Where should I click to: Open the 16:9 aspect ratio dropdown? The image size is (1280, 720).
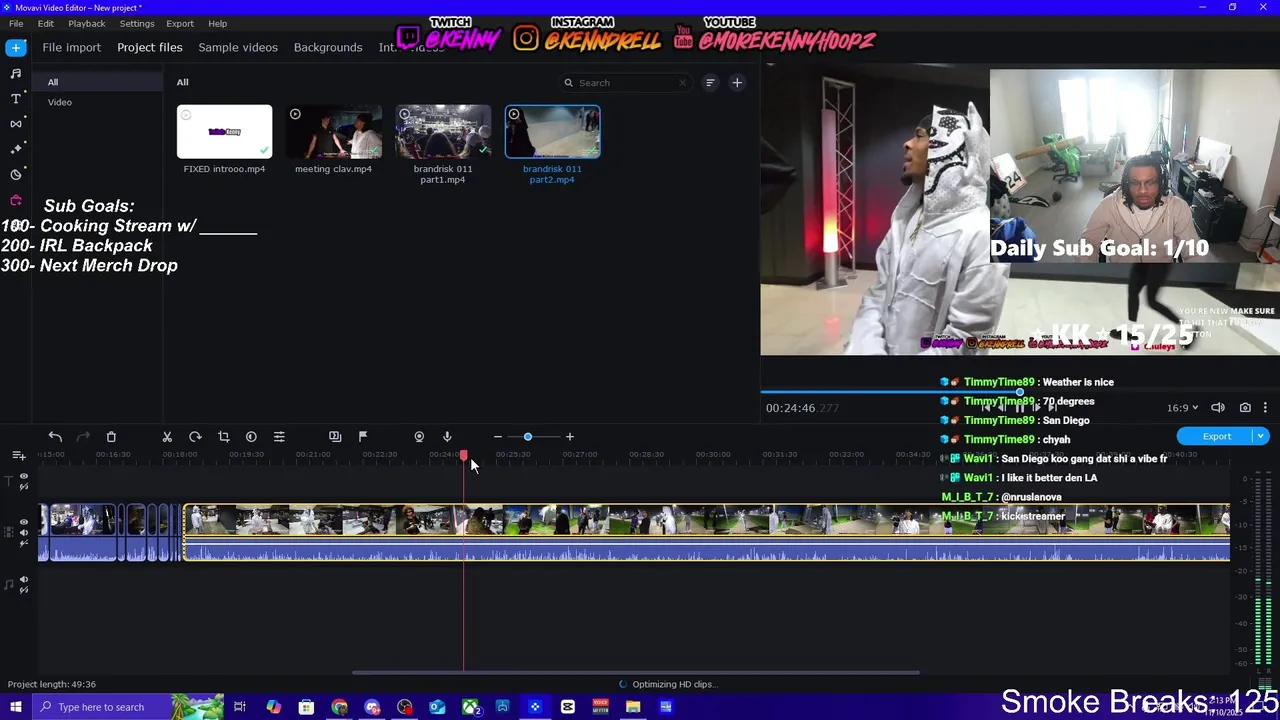click(x=1182, y=408)
